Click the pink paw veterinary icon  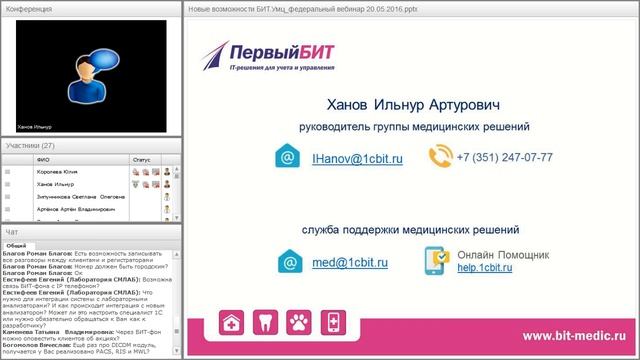[299, 322]
